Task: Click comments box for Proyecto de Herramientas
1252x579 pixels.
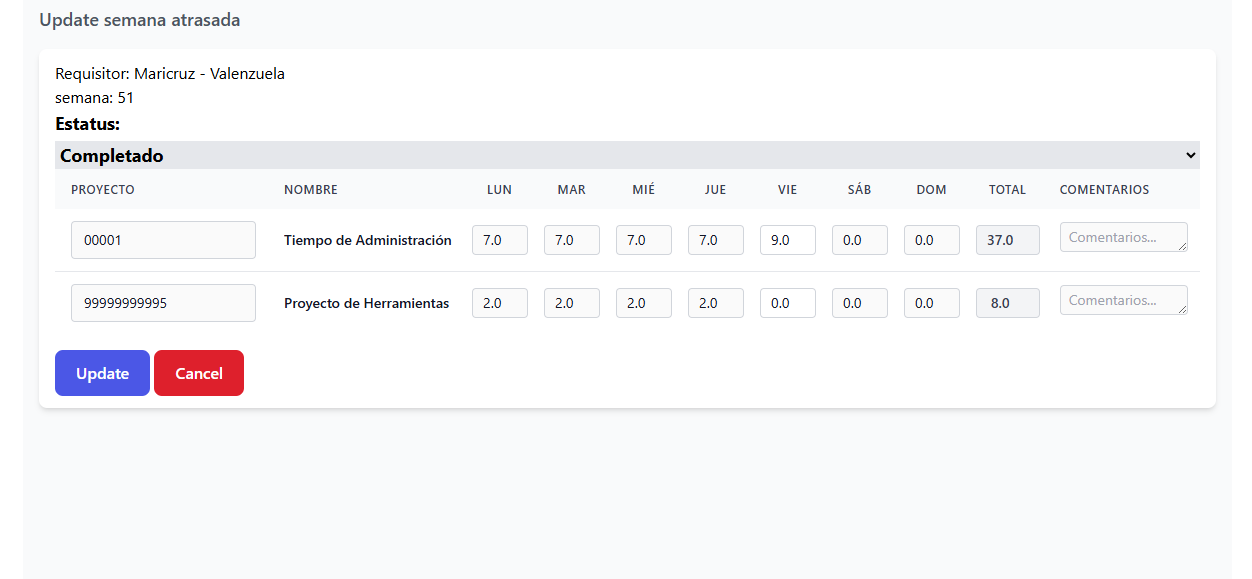Action: pos(1120,300)
